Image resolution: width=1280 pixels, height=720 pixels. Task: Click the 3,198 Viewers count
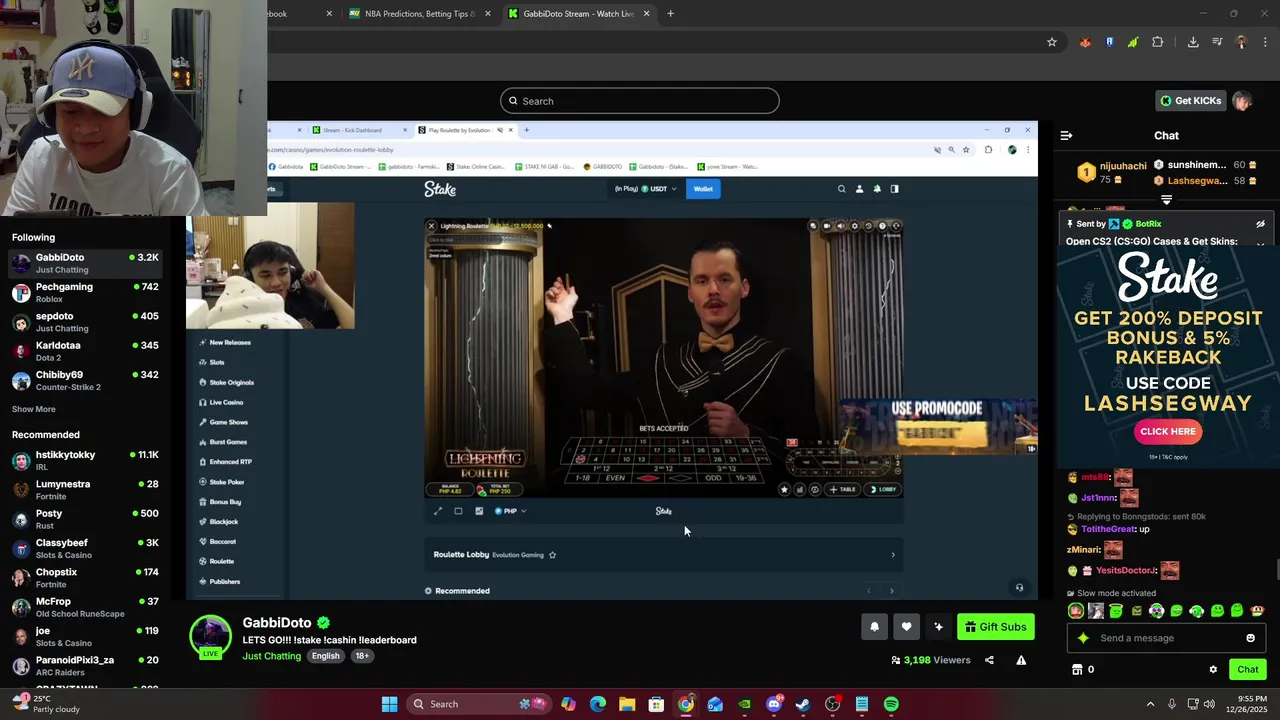pos(930,660)
